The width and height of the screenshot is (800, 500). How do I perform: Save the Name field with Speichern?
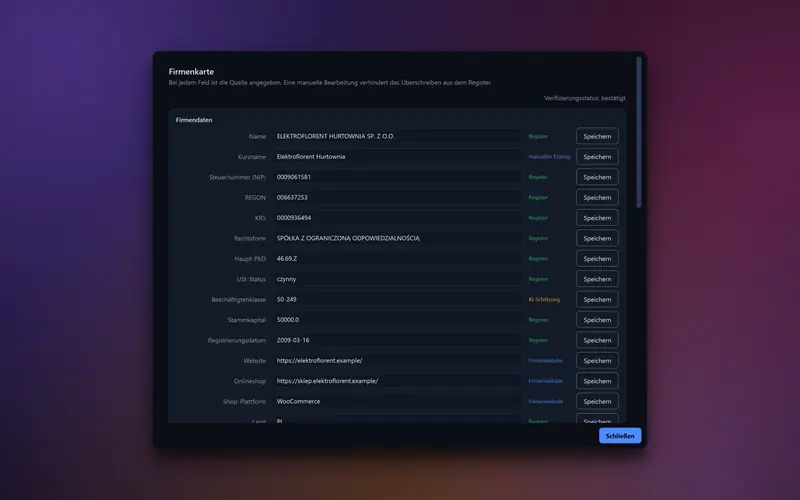pos(597,136)
